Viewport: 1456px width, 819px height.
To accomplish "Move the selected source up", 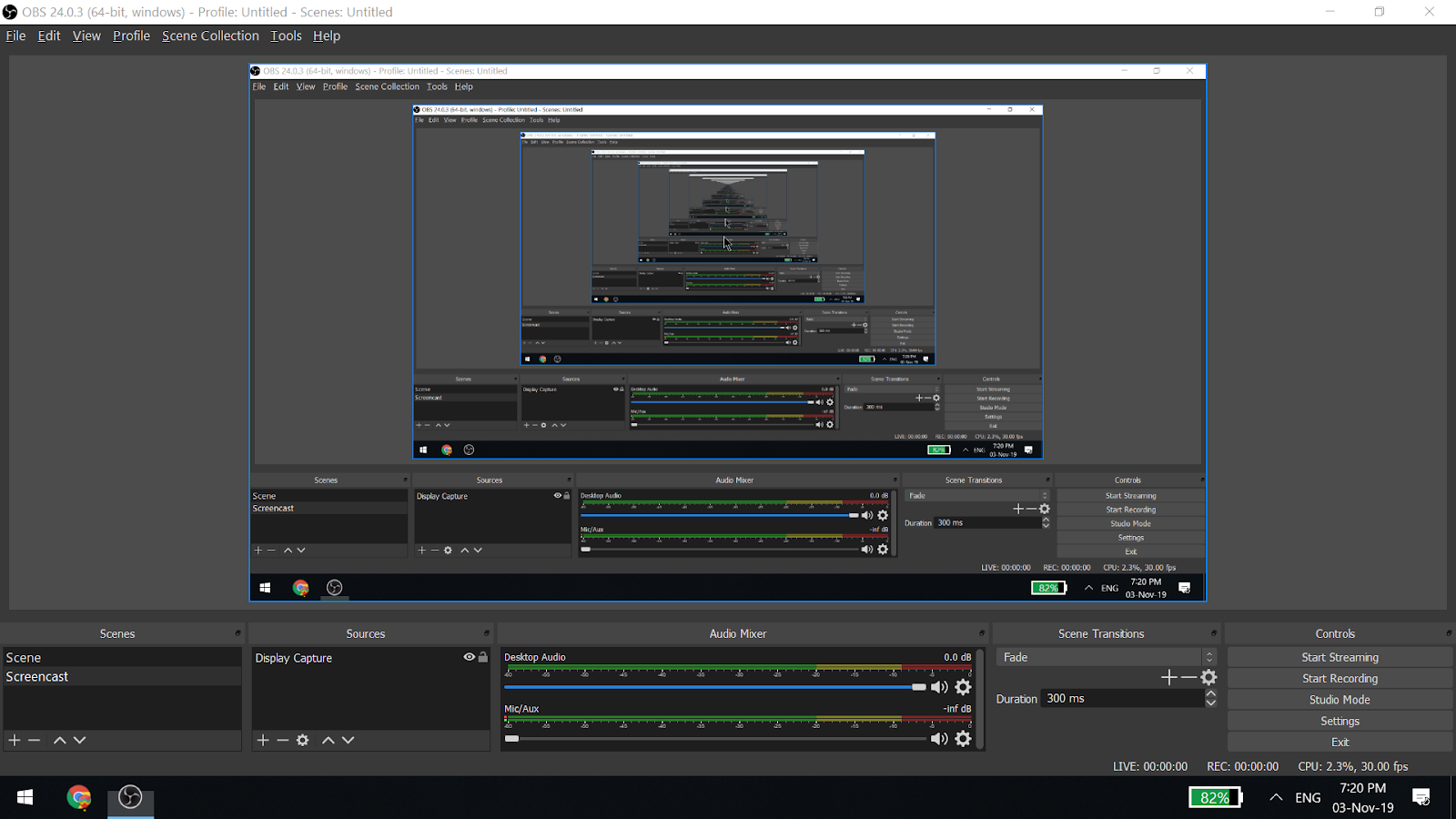I will pyautogui.click(x=329, y=741).
